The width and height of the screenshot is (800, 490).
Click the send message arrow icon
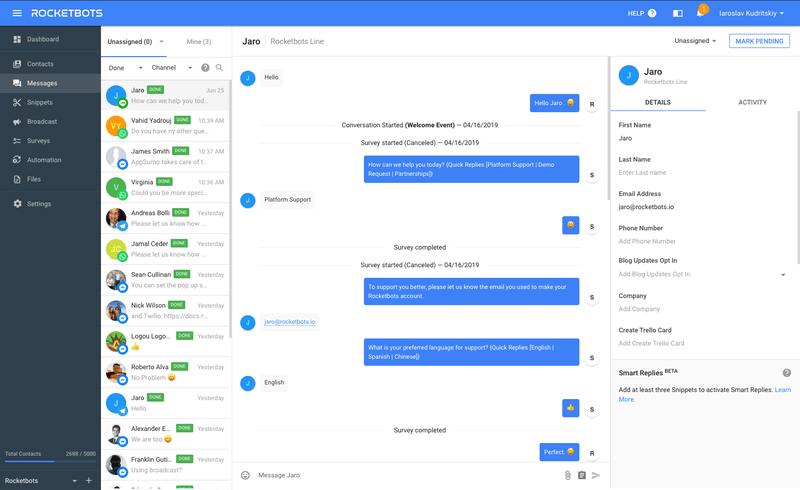click(595, 475)
